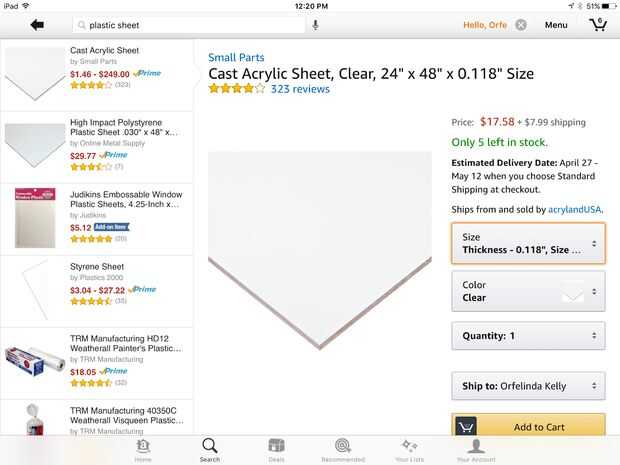
Task: Open the Menu
Action: tap(556, 25)
